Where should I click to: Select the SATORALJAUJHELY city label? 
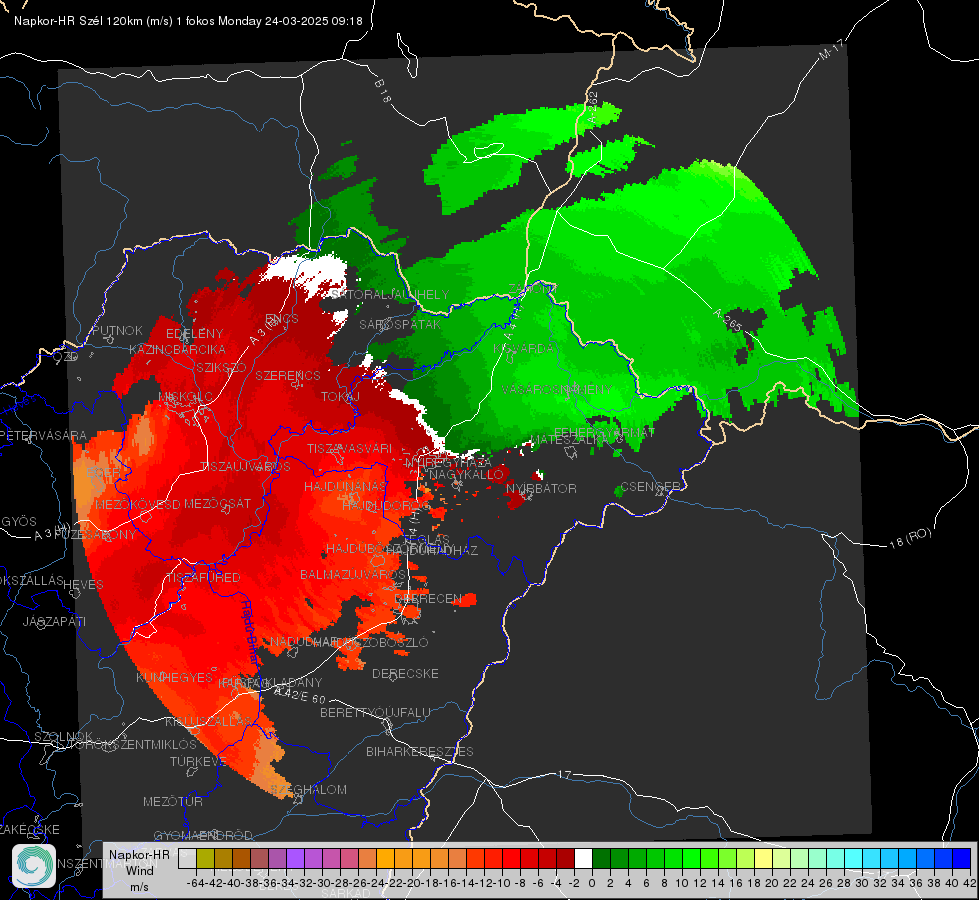[390, 294]
